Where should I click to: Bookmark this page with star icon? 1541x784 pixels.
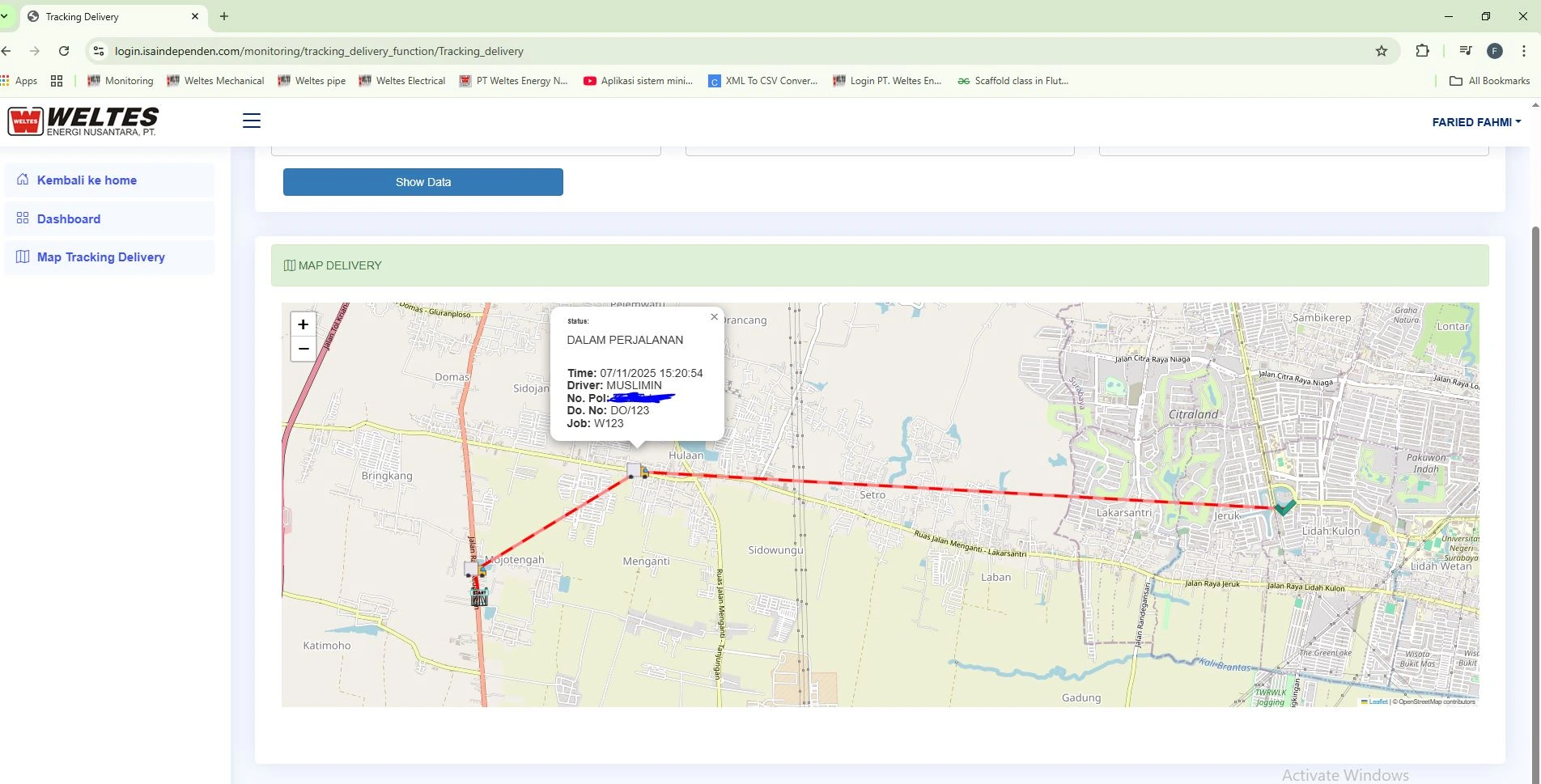tap(1382, 51)
